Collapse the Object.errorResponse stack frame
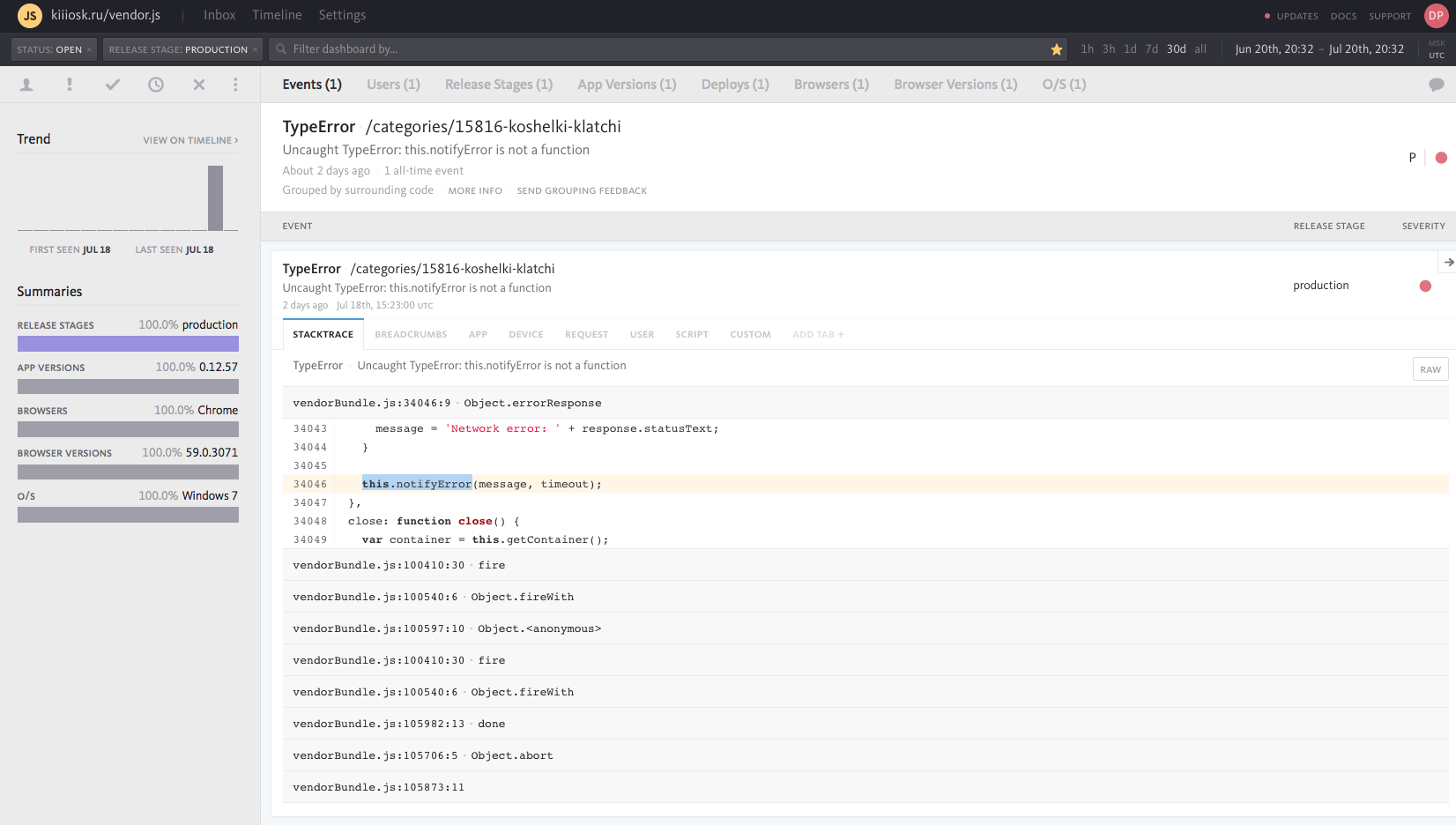This screenshot has height=825, width=1456. [865, 403]
